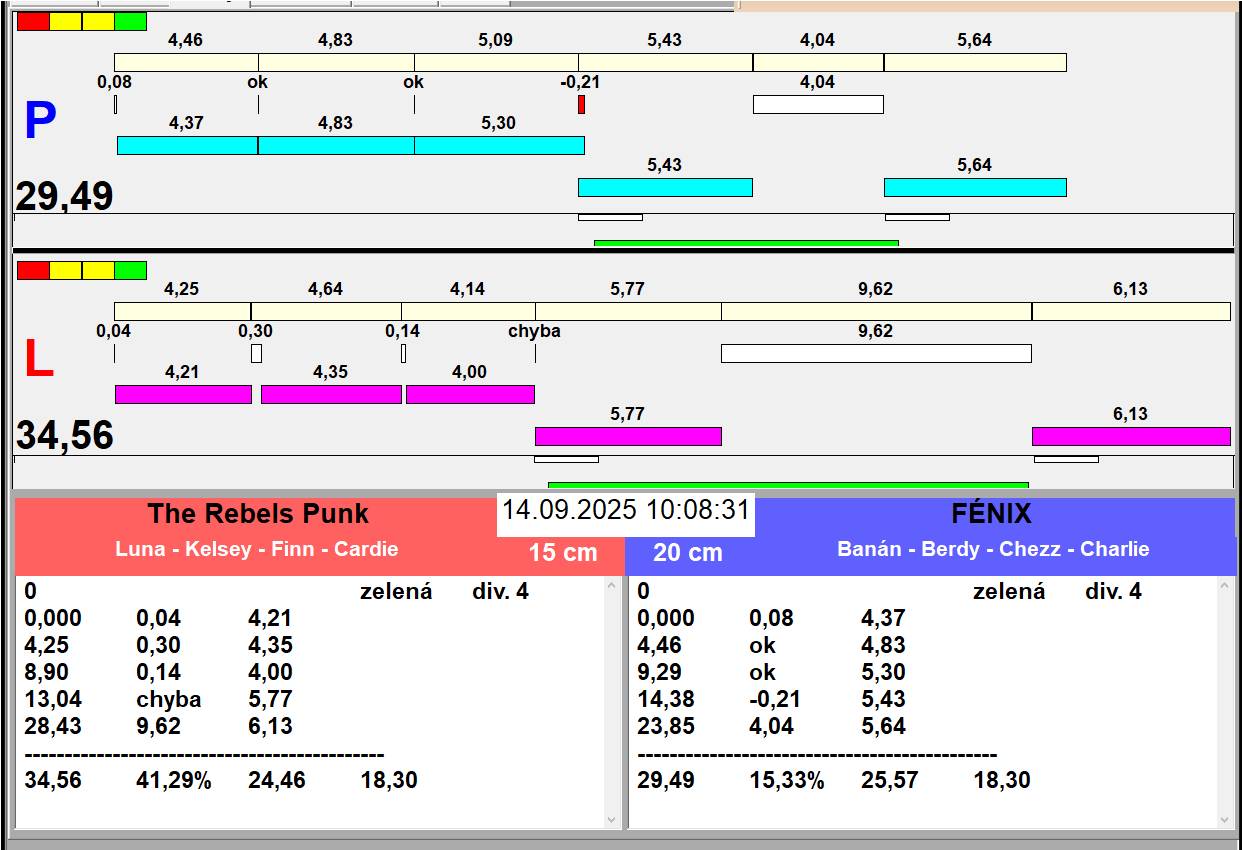Select the cyan 5,30 run bar
Screen dimensions: 1242x850
click(x=499, y=145)
